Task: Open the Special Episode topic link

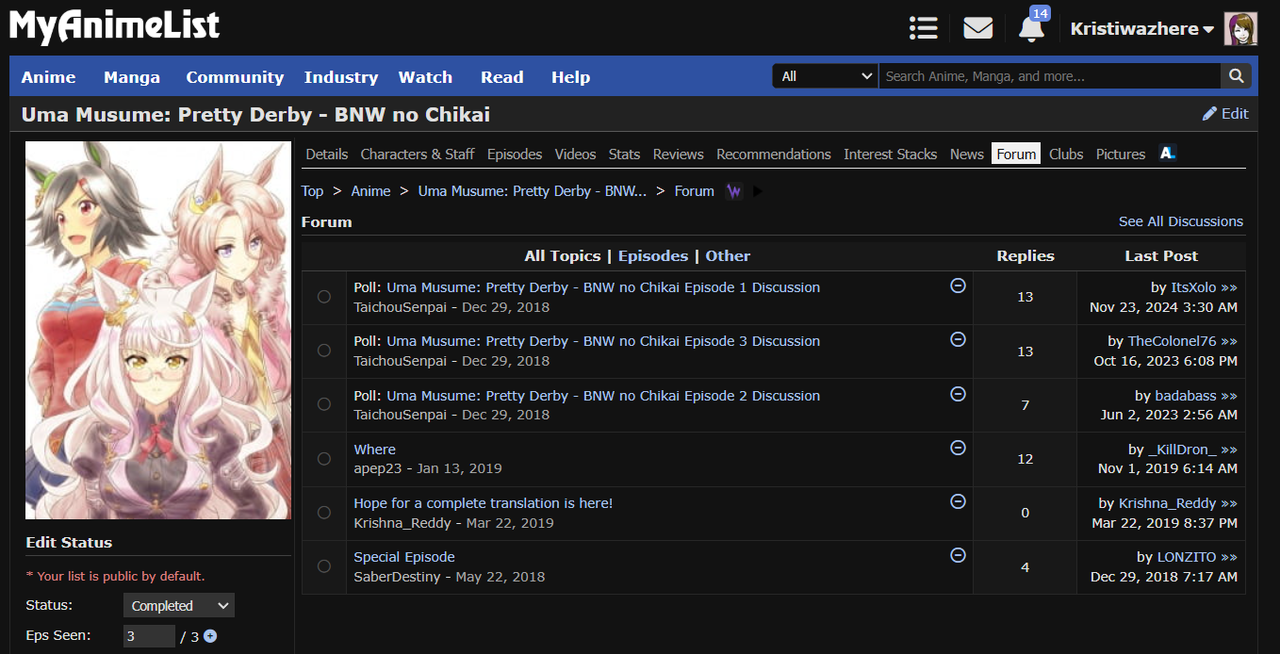Action: [404, 557]
